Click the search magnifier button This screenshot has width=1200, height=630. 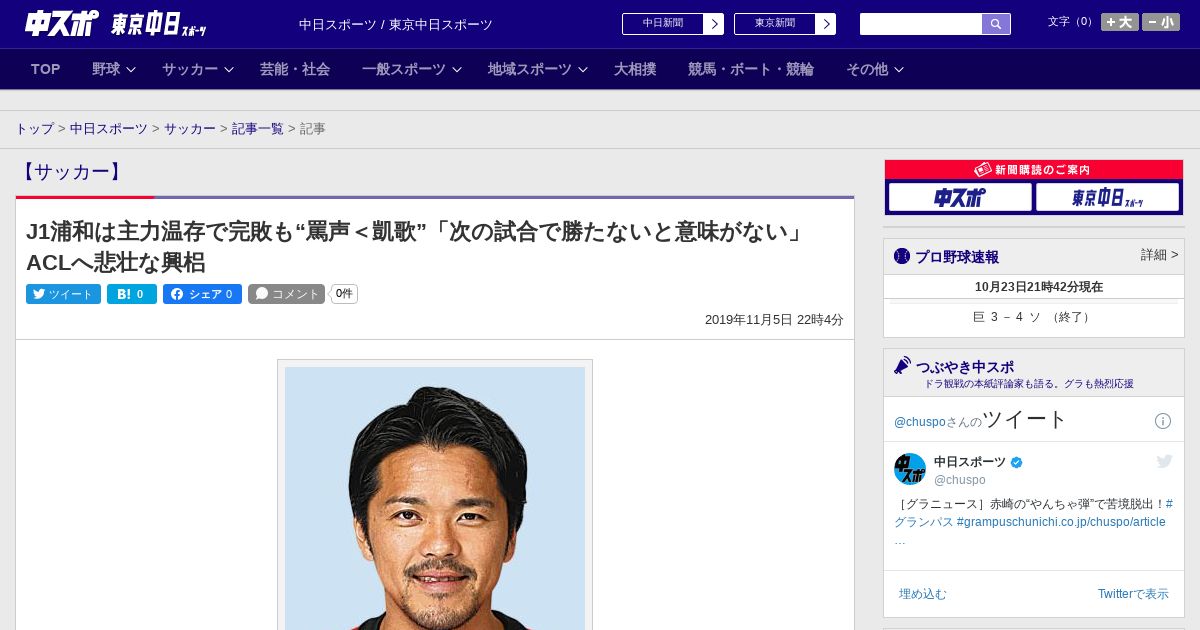coord(996,24)
